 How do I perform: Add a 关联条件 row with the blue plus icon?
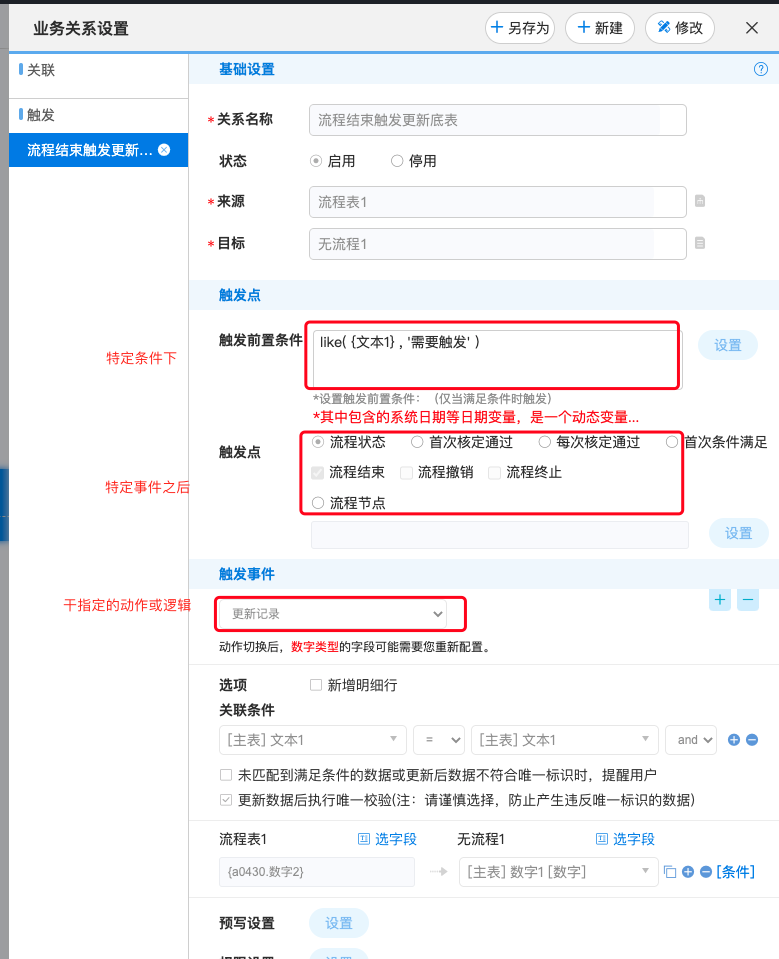734,740
